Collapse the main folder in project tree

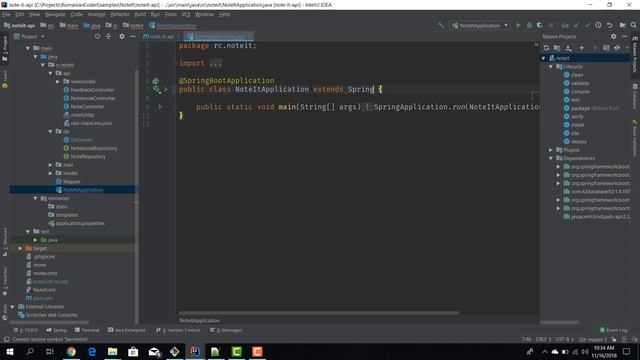(x=28, y=48)
